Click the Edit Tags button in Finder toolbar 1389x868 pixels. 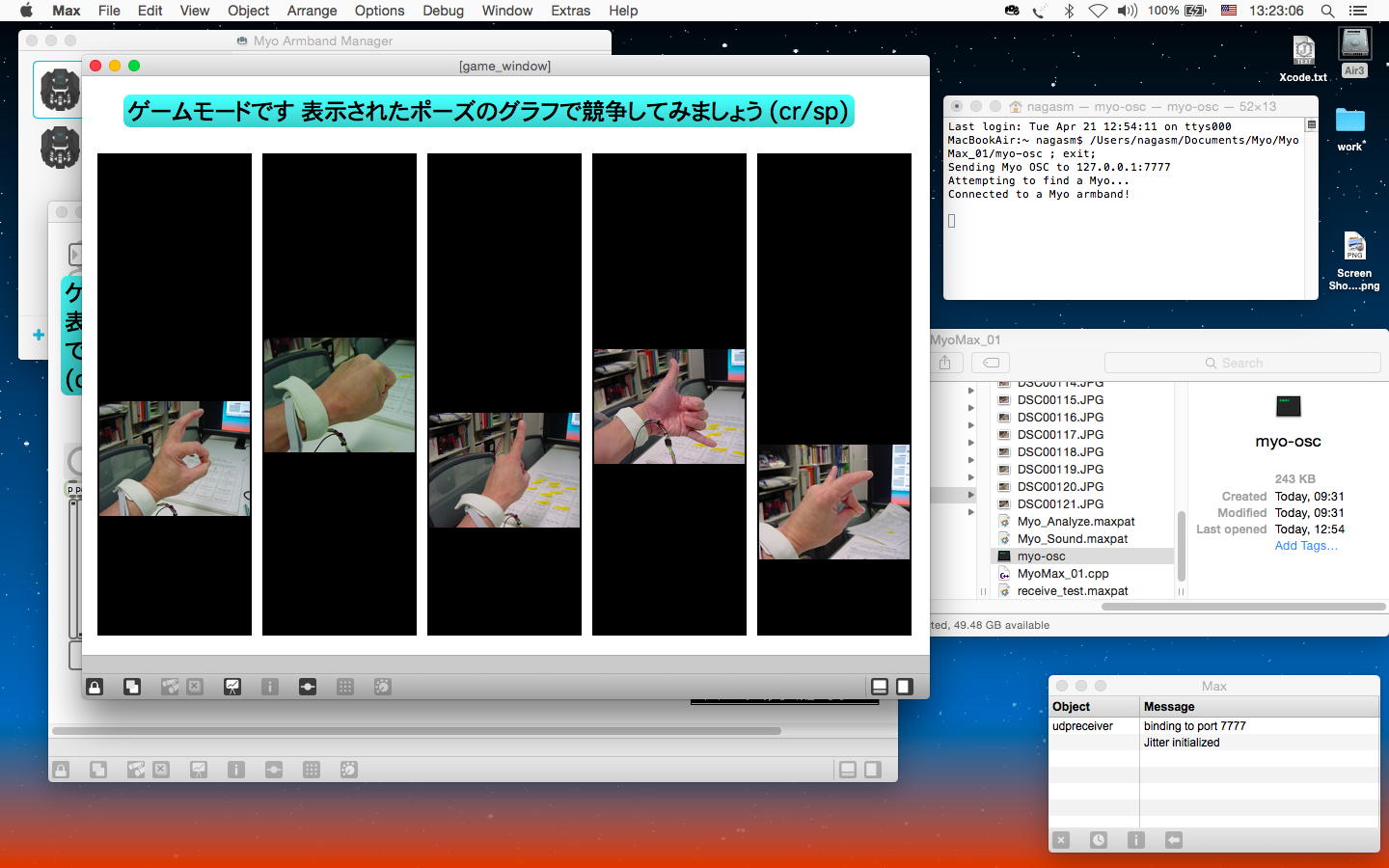tap(991, 363)
